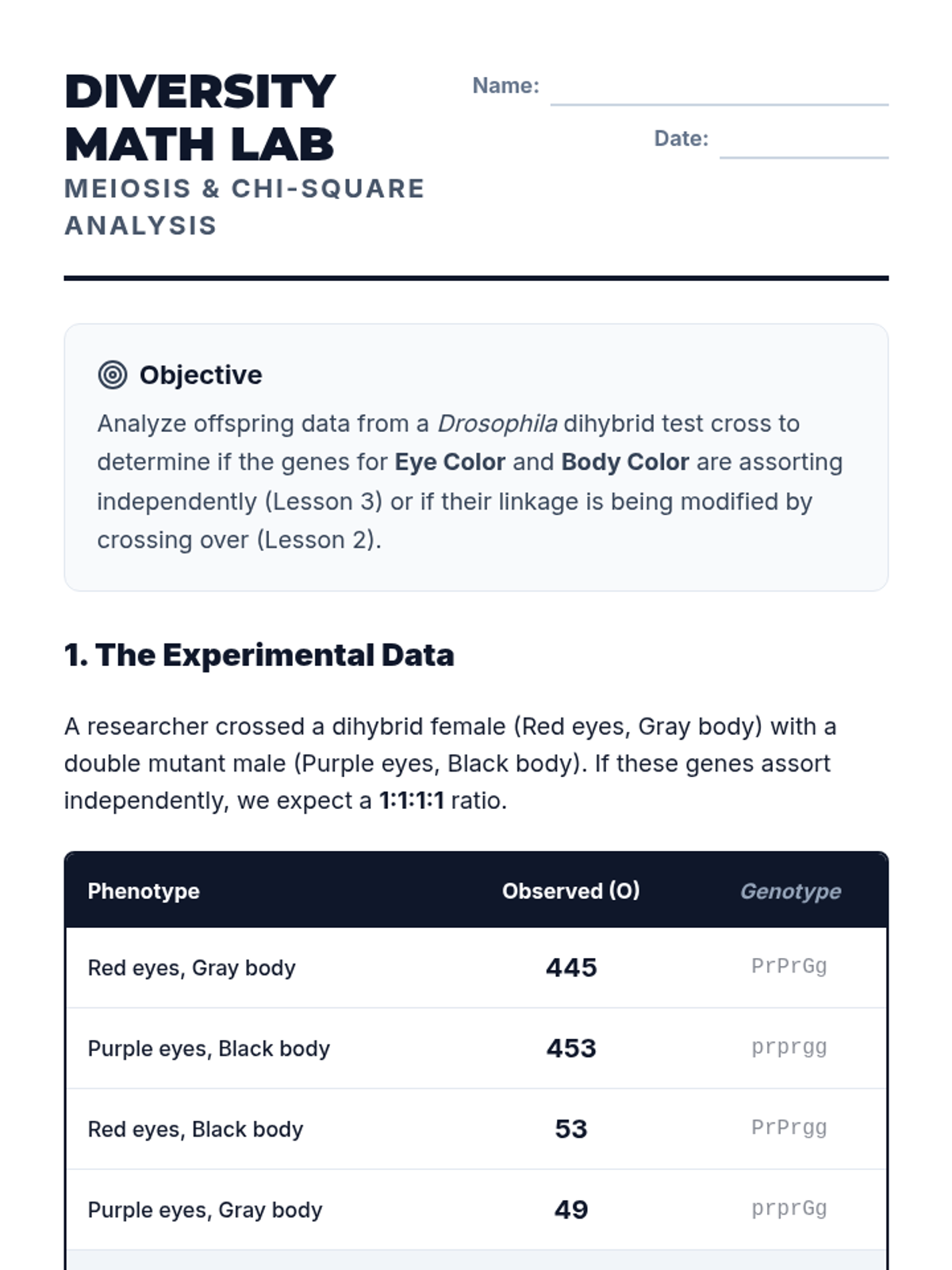Click the Diversity Math Lab title
The image size is (952, 1270).
click(200, 117)
